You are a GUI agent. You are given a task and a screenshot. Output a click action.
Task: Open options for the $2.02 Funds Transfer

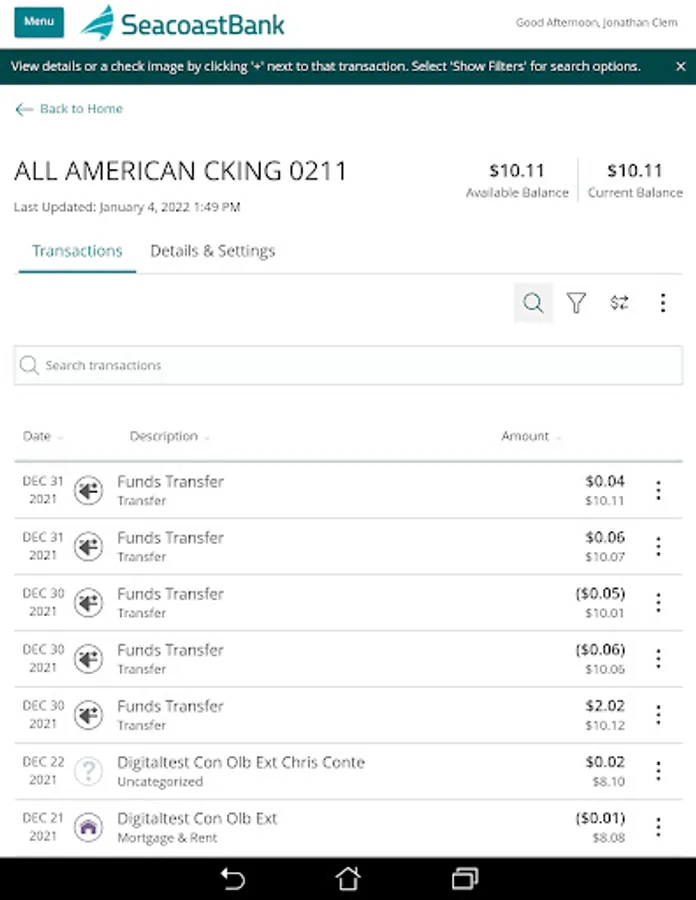tap(658, 714)
